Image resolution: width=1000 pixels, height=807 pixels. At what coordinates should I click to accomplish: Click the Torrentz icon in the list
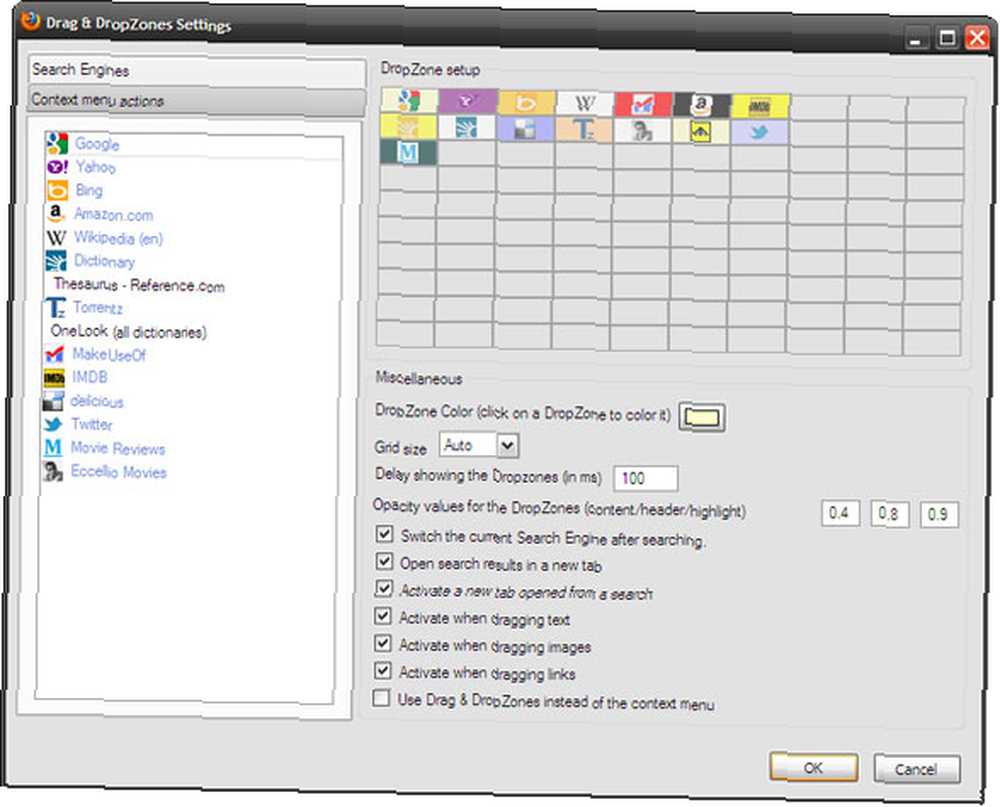tap(55, 308)
